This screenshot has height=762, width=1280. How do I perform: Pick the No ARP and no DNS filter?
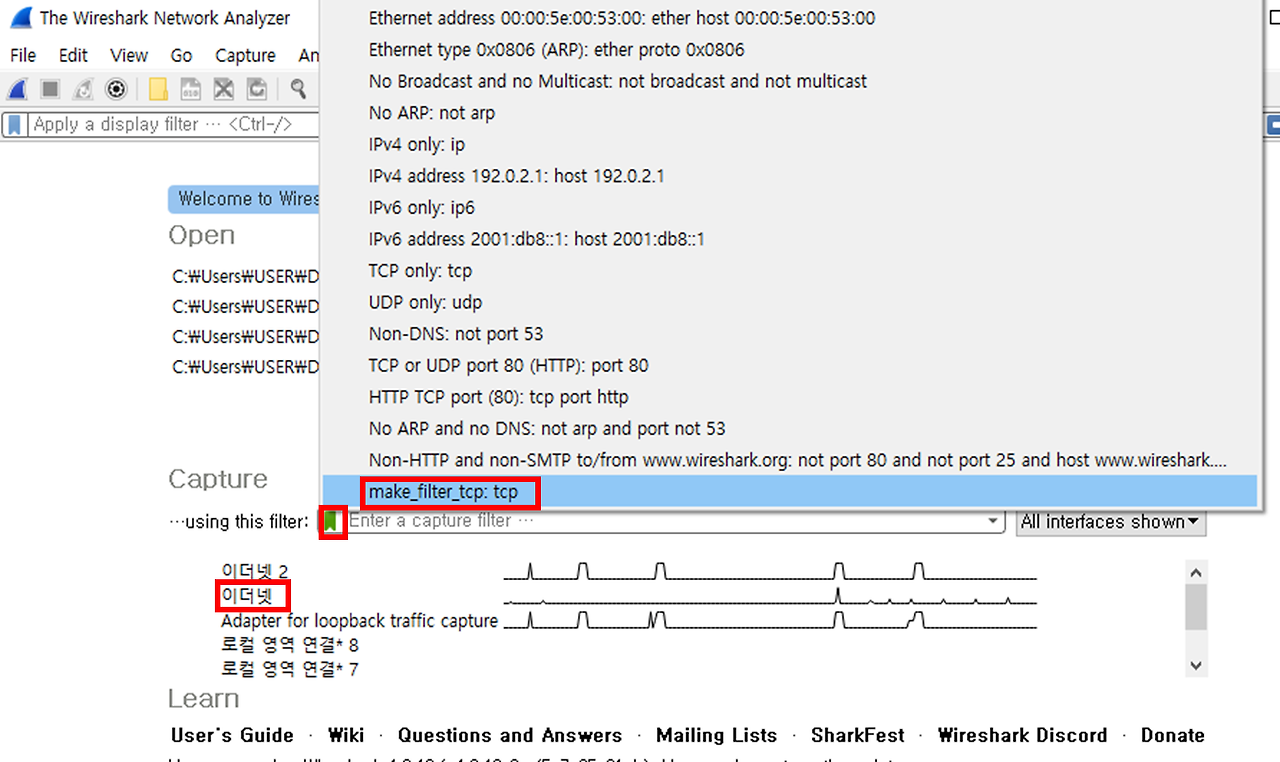(x=788, y=429)
